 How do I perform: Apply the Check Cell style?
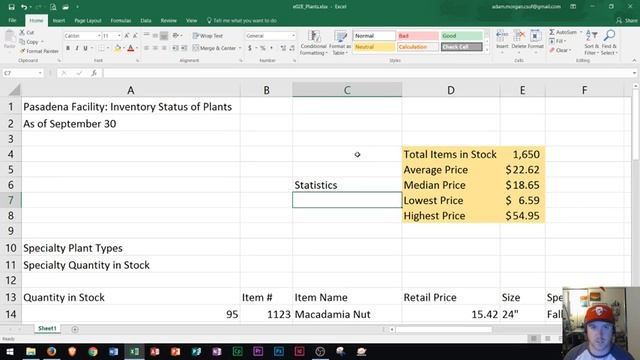(x=462, y=47)
